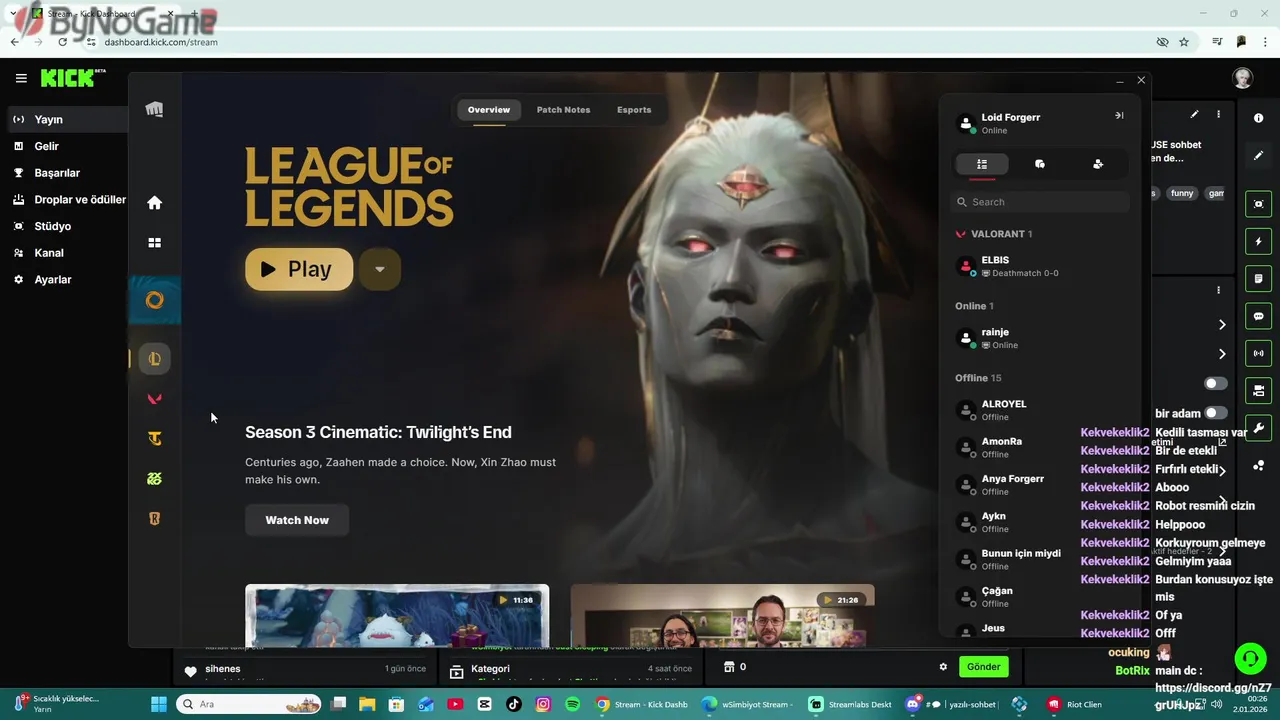The width and height of the screenshot is (1280, 720).
Task: Select friend rainje in Online list
Action: point(1040,338)
